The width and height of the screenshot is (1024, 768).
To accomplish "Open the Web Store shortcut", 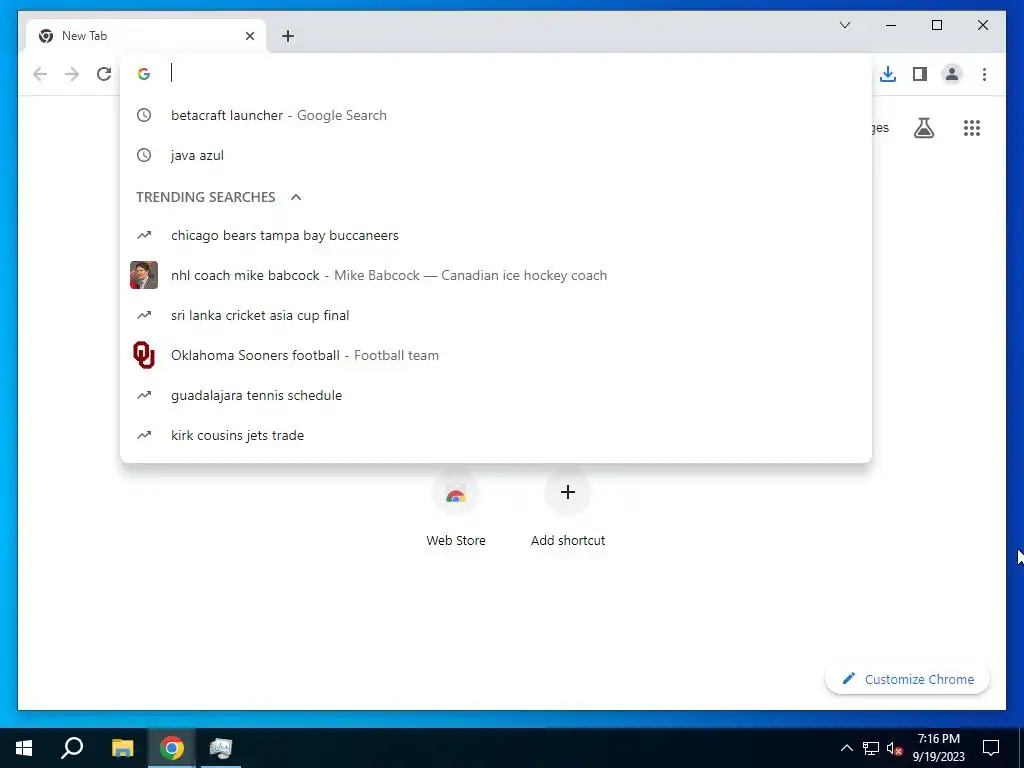I will coord(456,509).
